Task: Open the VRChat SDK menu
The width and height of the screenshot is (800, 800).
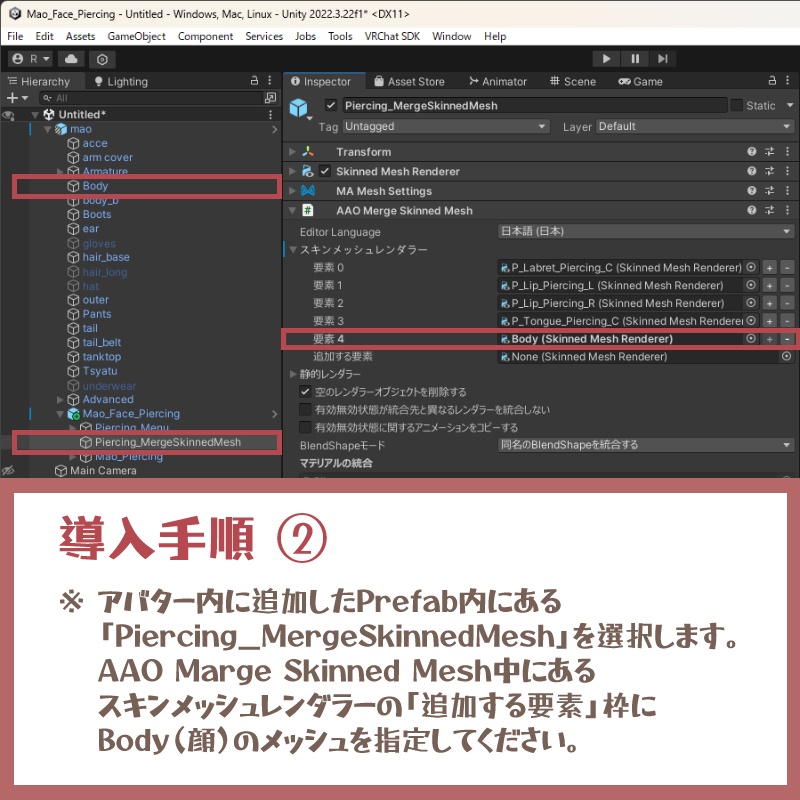Action: [392, 36]
